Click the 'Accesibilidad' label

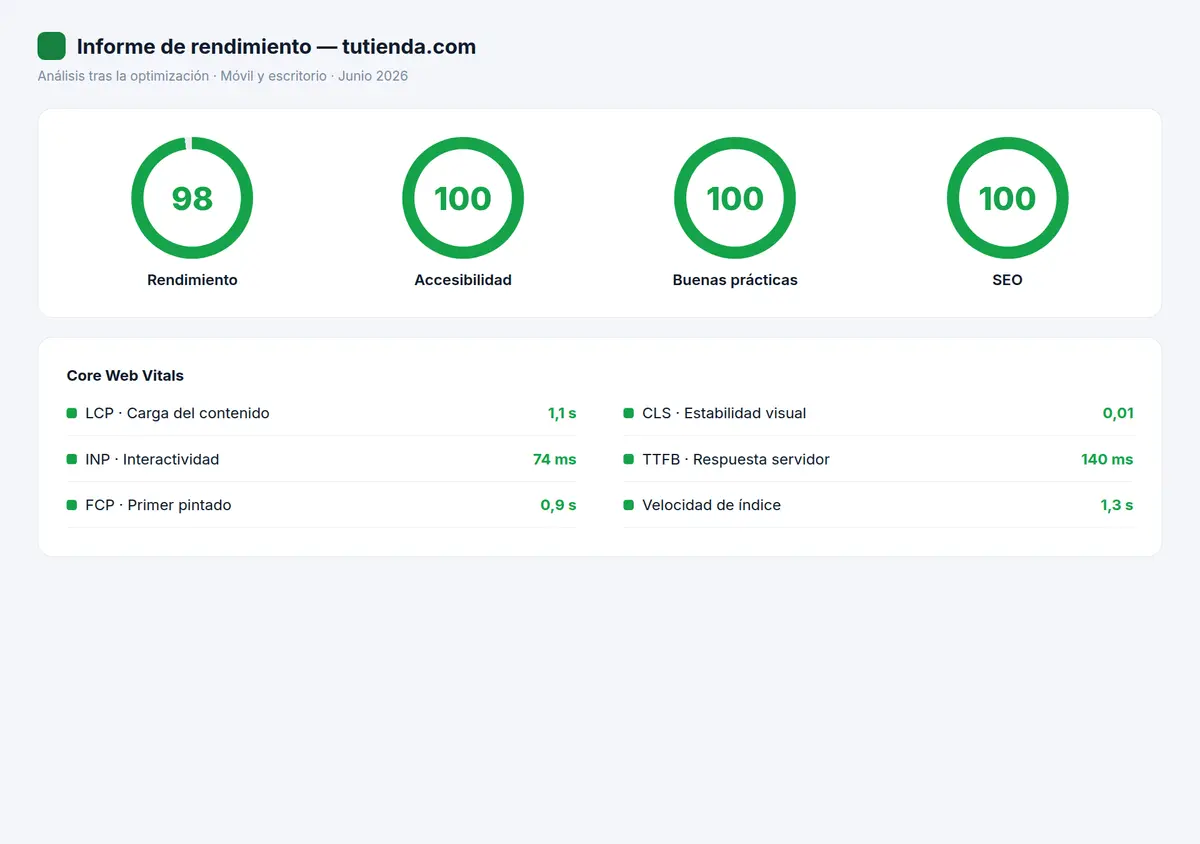point(463,280)
